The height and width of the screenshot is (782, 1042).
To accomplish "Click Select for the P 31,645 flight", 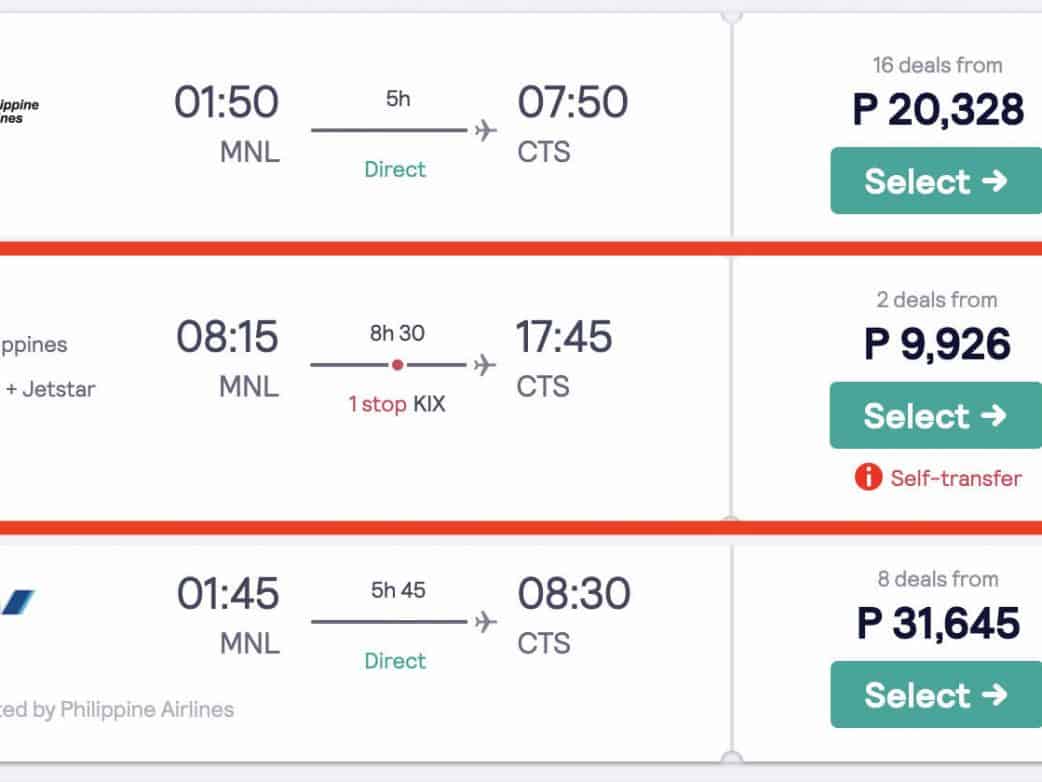I will coord(935,695).
